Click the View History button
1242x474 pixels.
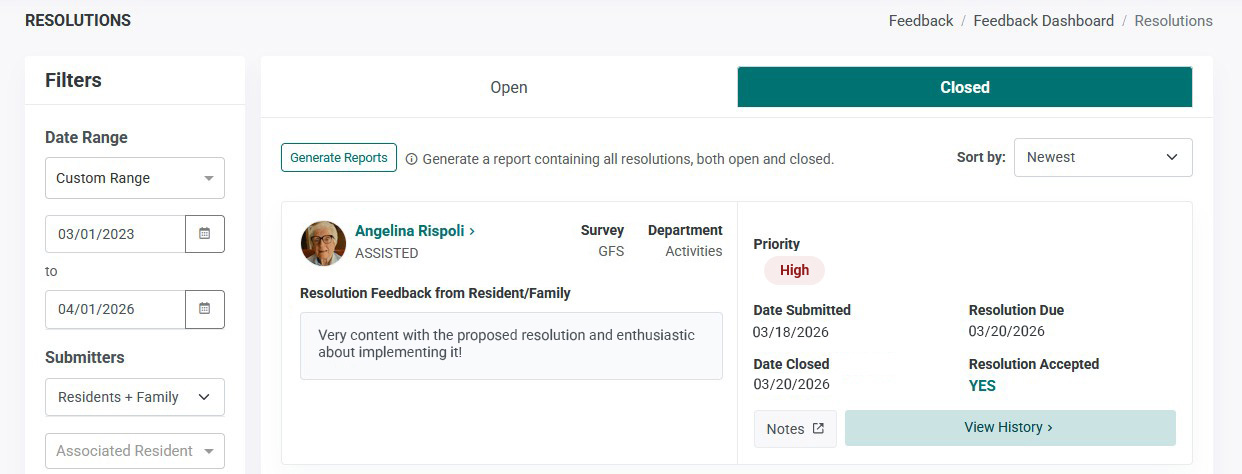(x=1010, y=427)
